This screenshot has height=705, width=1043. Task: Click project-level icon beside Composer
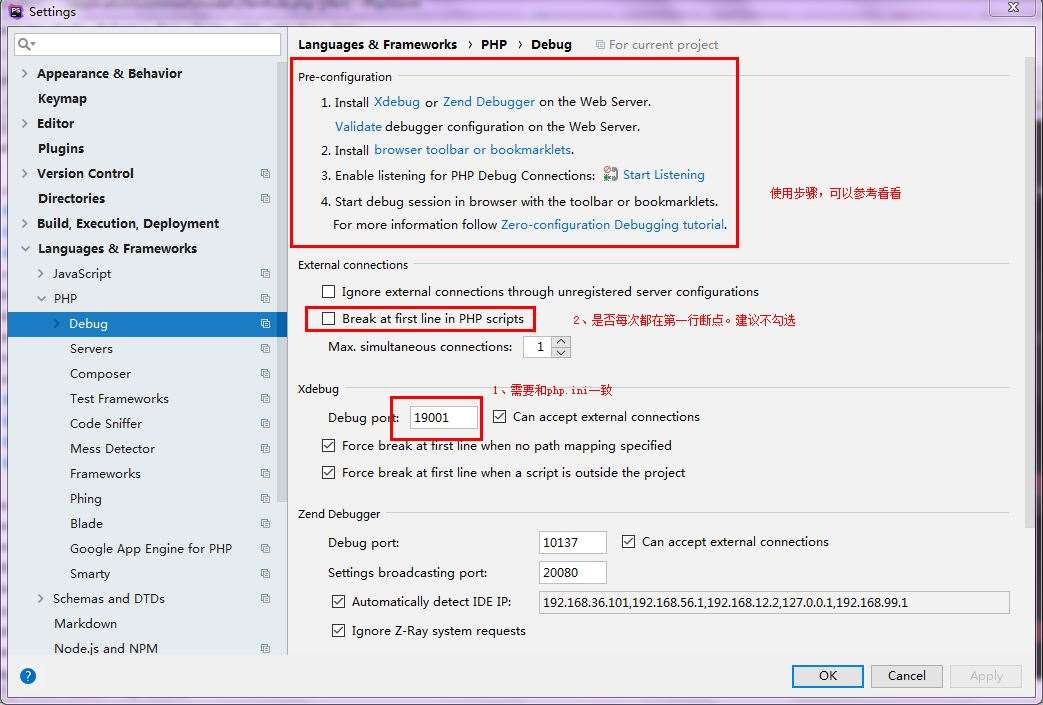pos(265,374)
